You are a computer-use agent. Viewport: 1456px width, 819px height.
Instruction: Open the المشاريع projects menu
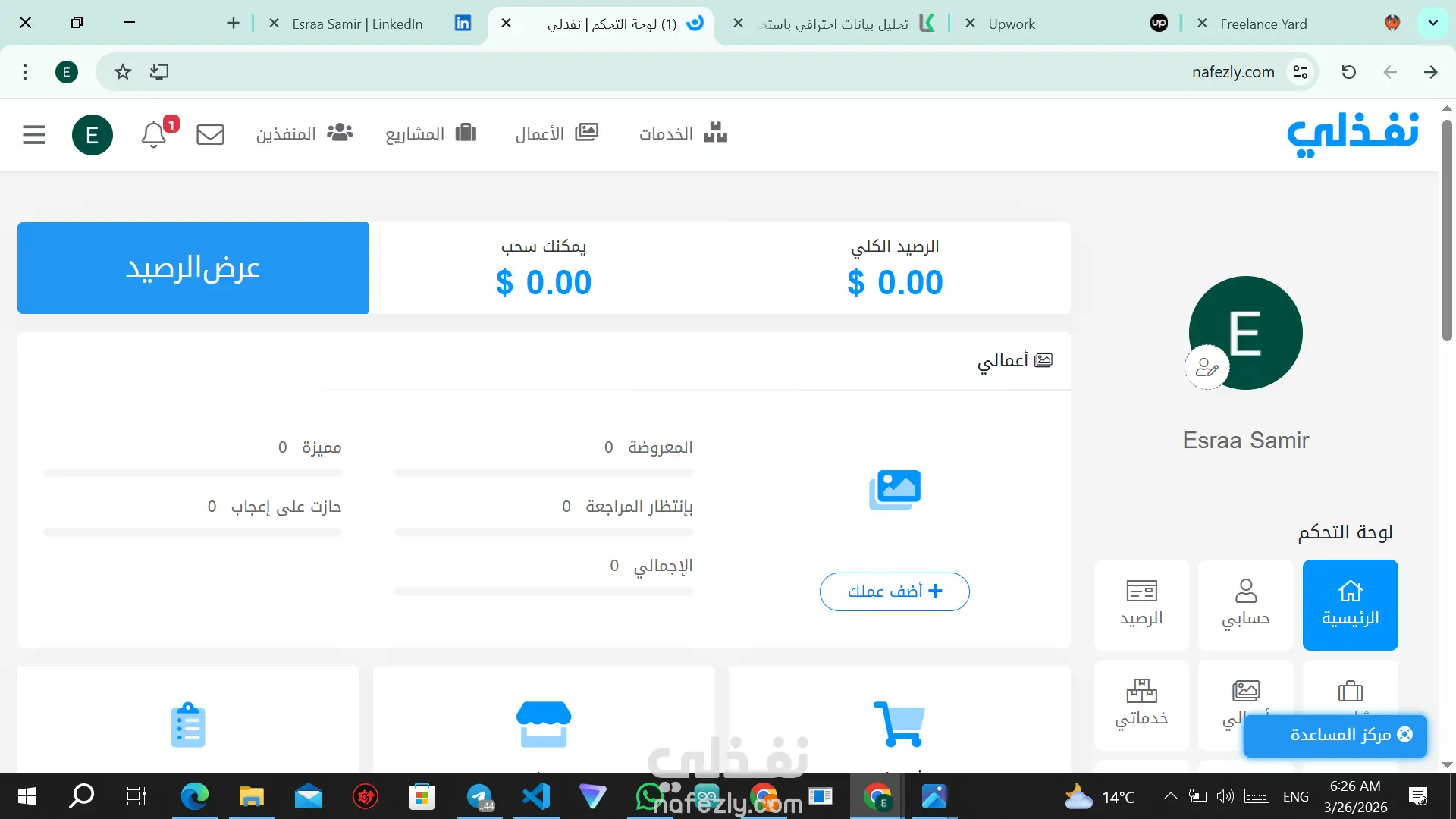pyautogui.click(x=431, y=133)
